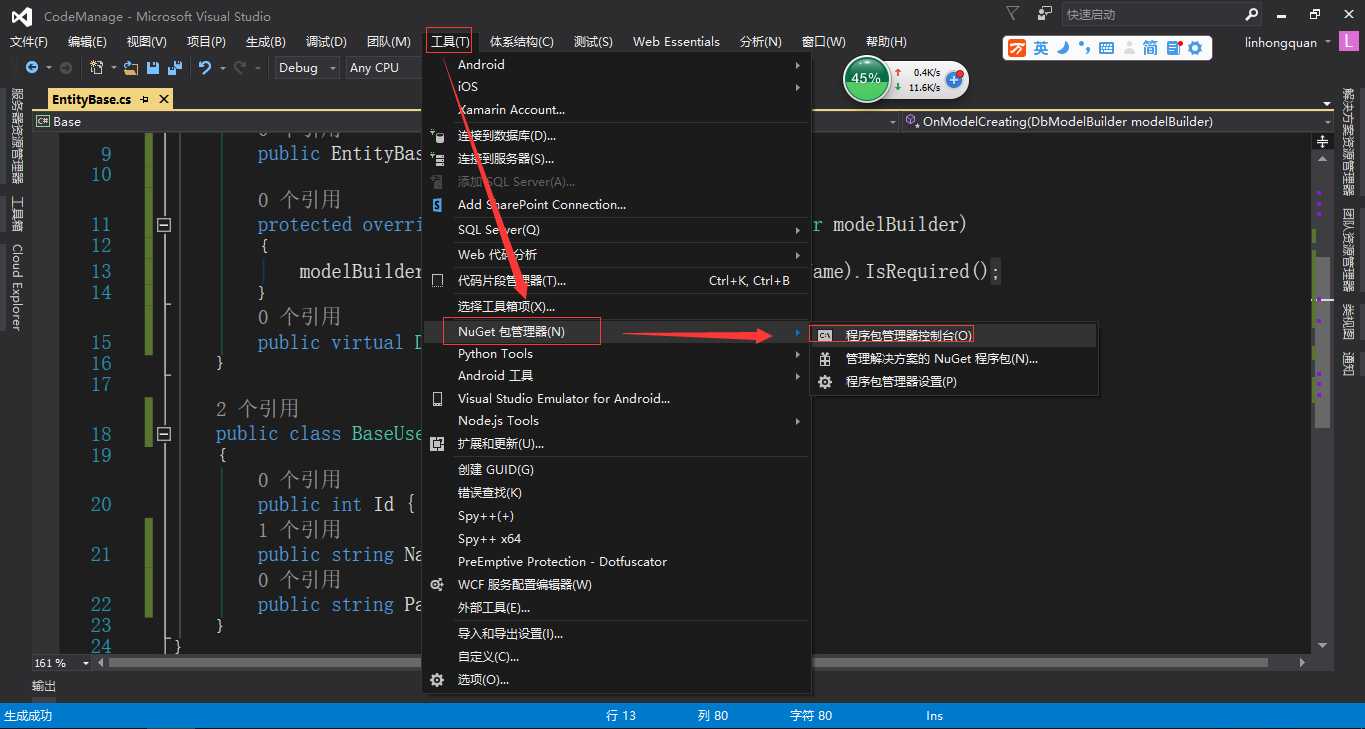Click the Undo arrow icon

pyautogui.click(x=205, y=67)
